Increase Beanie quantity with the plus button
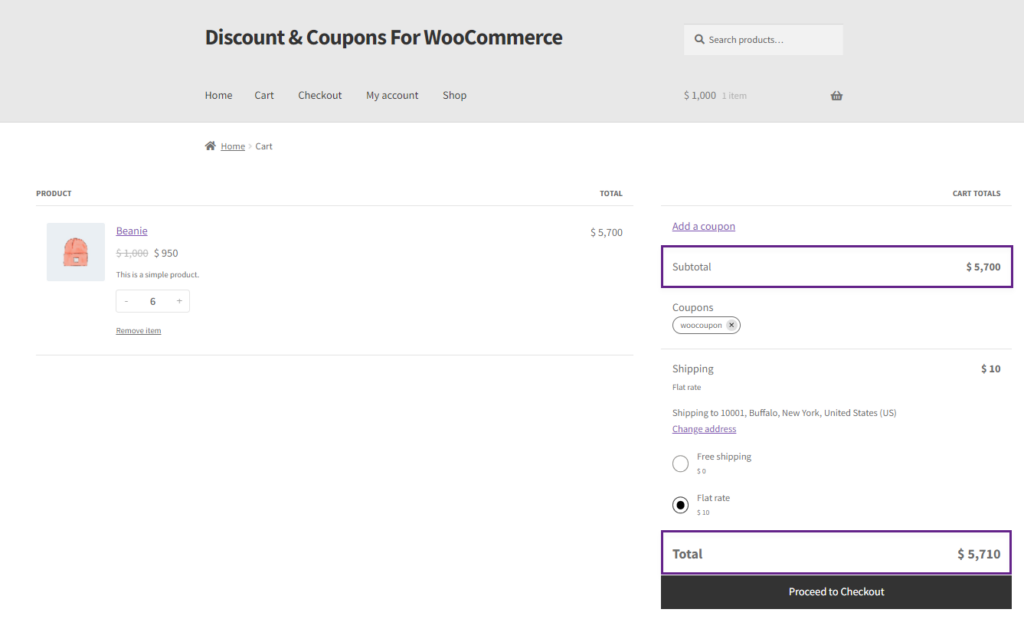Viewport: 1024px width, 642px height. pyautogui.click(x=179, y=301)
